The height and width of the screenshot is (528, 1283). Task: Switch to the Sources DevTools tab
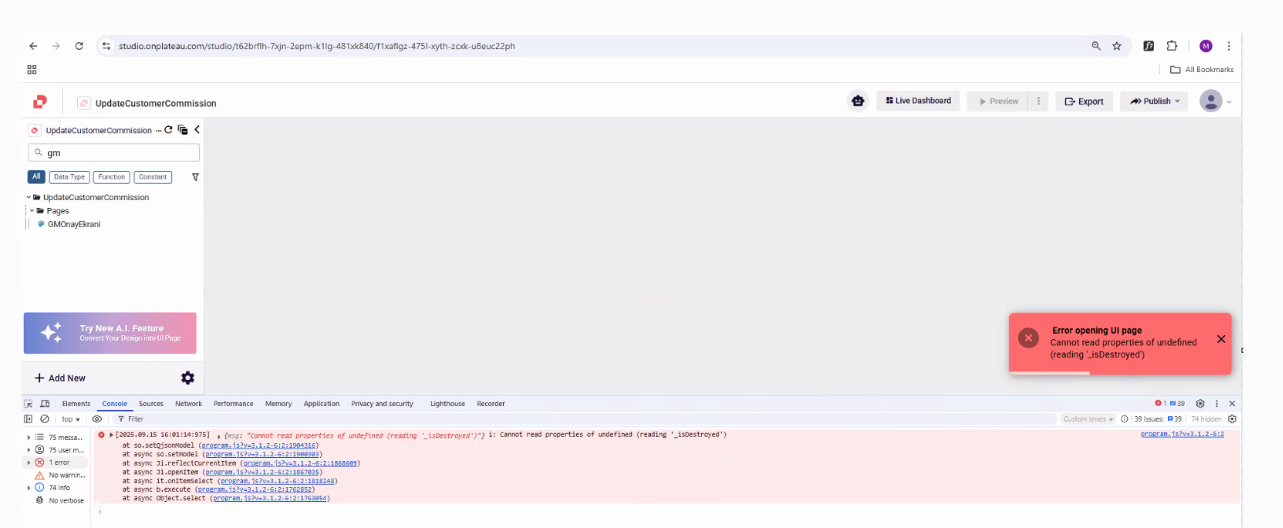151,404
